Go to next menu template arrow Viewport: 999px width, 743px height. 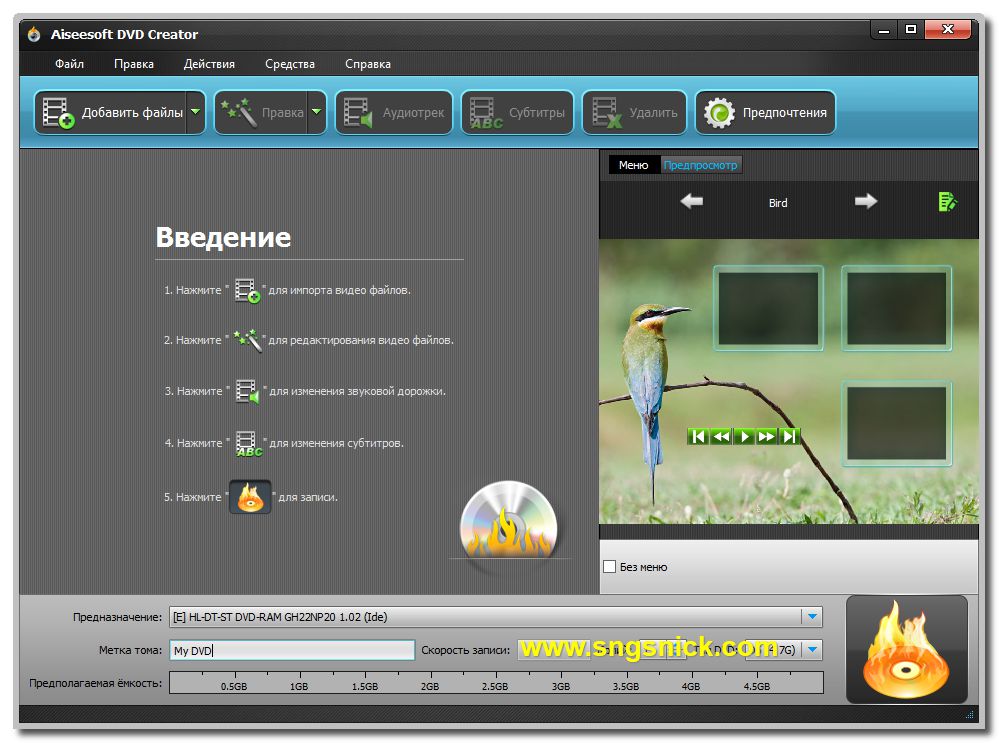coord(865,201)
